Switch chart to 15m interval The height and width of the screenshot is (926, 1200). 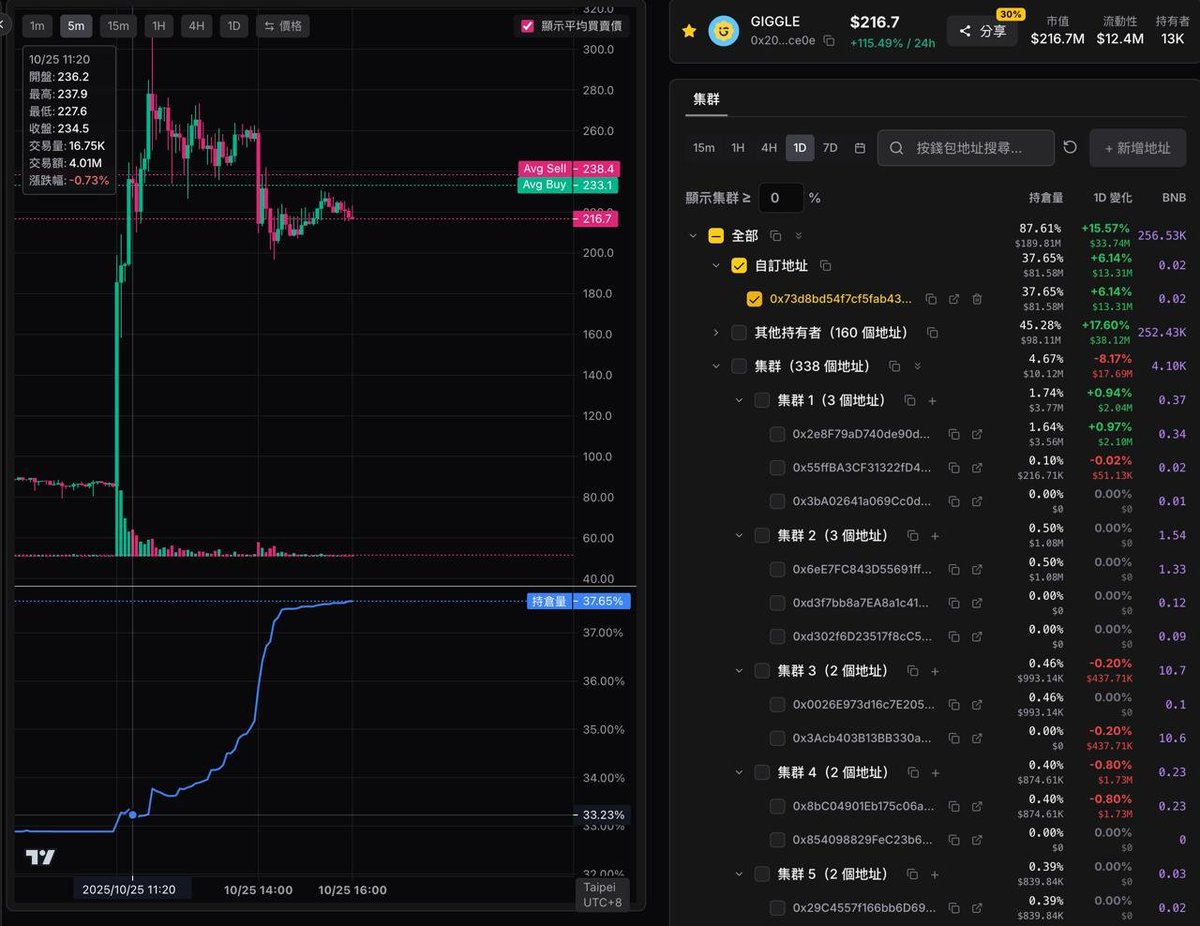[118, 26]
